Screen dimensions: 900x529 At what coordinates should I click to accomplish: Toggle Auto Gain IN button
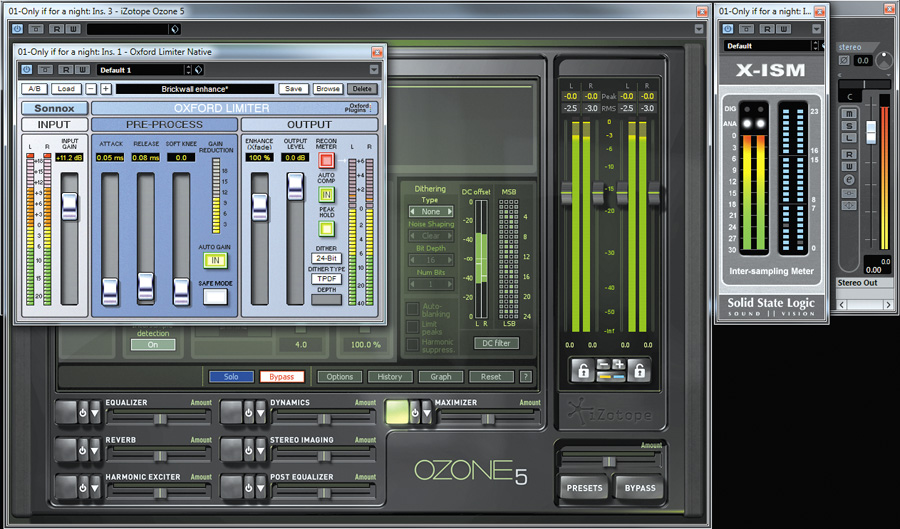point(215,260)
